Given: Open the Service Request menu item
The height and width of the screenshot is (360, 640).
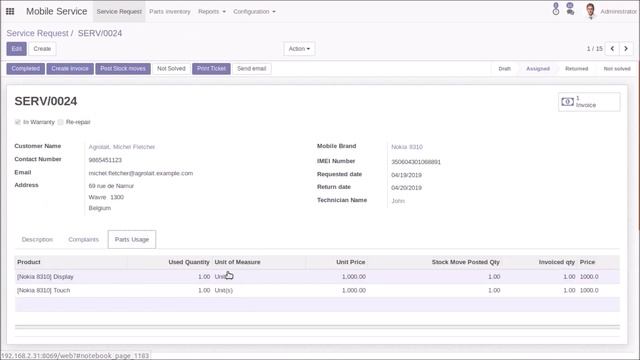Looking at the screenshot, I should point(119,11).
